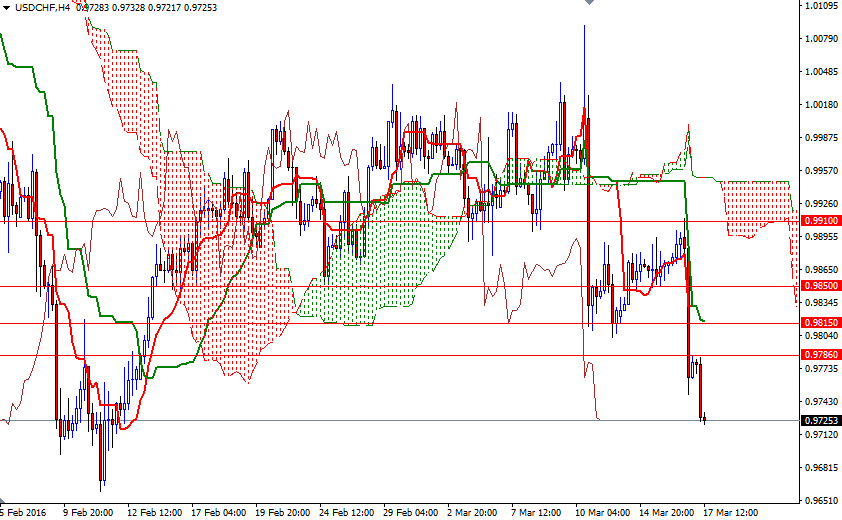Click the 0.97860 red price level label
Image resolution: width=842 pixels, height=520 pixels.
pyautogui.click(x=821, y=355)
